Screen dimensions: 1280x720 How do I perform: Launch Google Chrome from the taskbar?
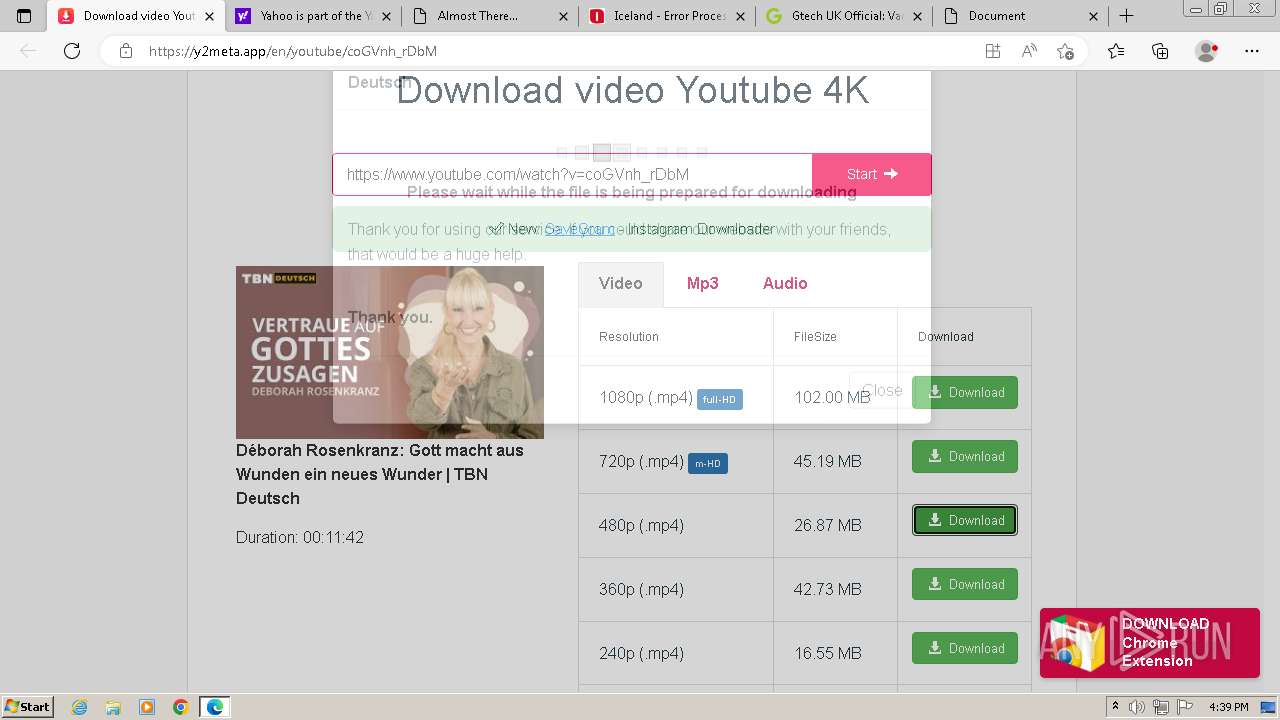pyautogui.click(x=181, y=707)
